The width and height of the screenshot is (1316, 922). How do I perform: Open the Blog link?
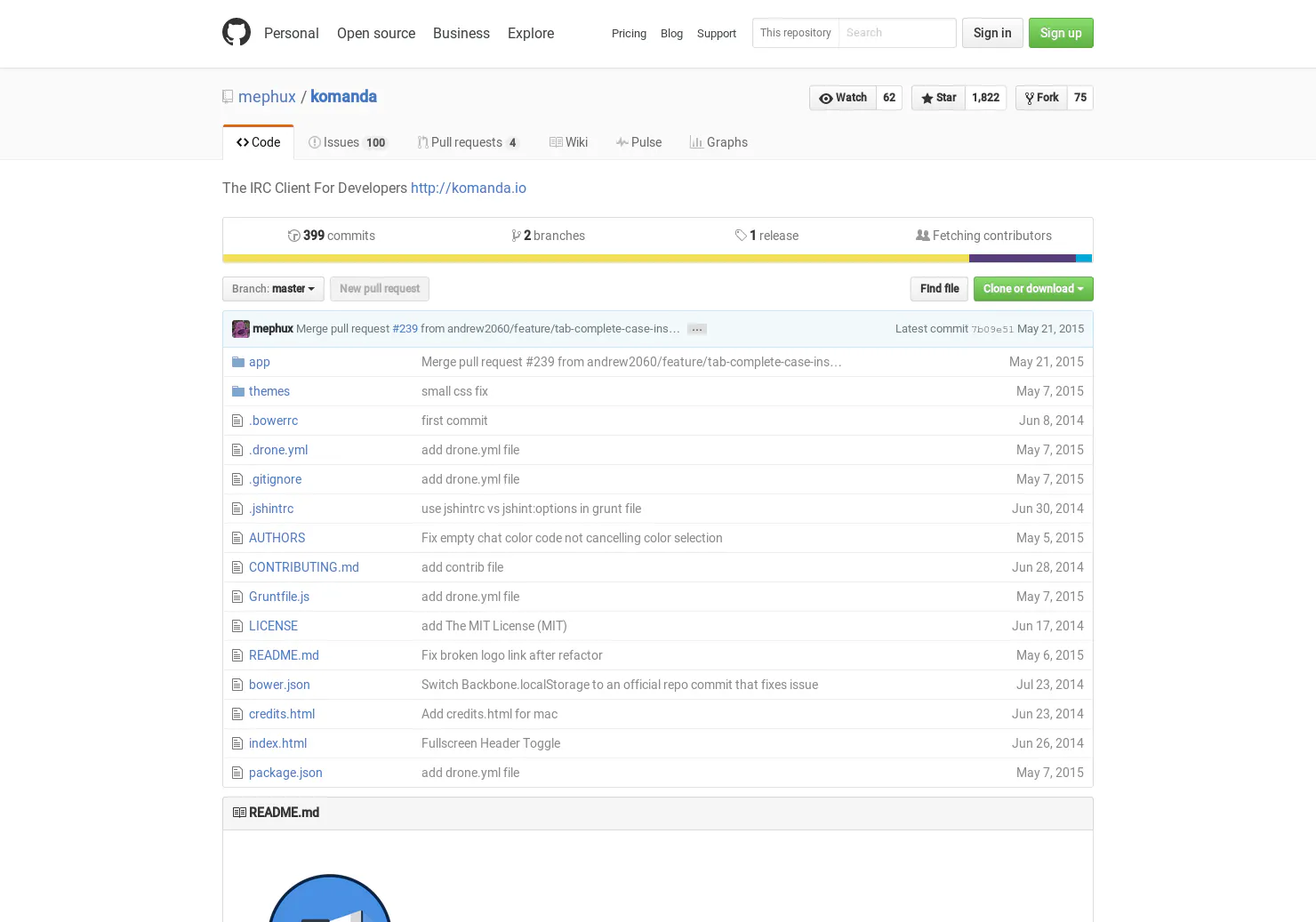pyautogui.click(x=671, y=34)
